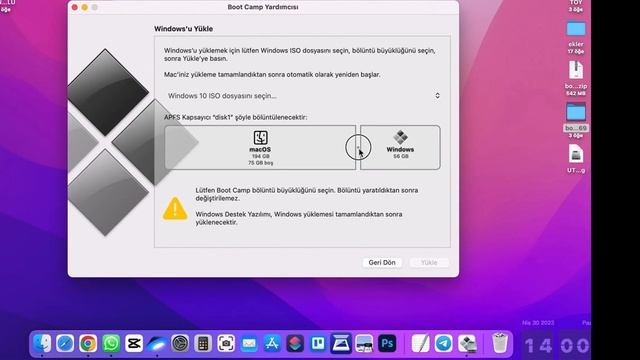
Task: Click the yellow warning triangle icon
Action: point(175,209)
